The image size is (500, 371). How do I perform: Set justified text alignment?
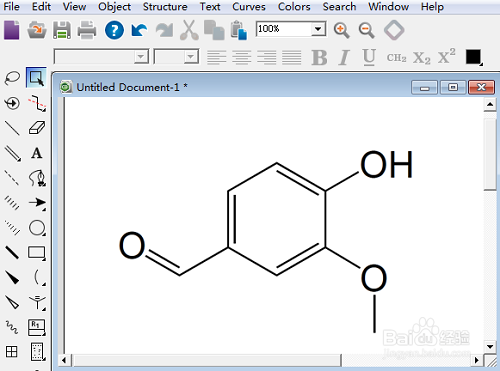292,57
